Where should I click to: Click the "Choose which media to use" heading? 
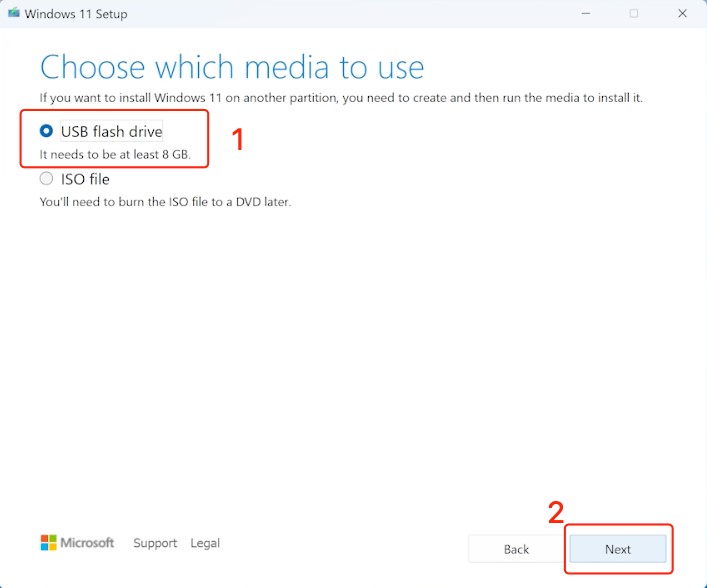pyautogui.click(x=232, y=67)
